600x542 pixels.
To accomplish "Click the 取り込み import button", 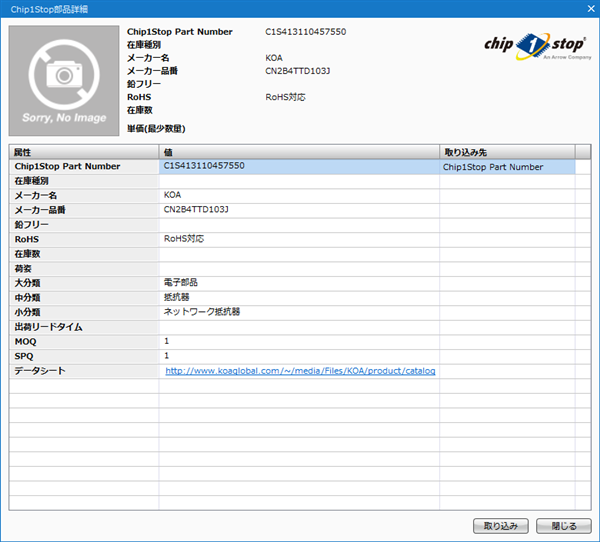I will [x=501, y=526].
